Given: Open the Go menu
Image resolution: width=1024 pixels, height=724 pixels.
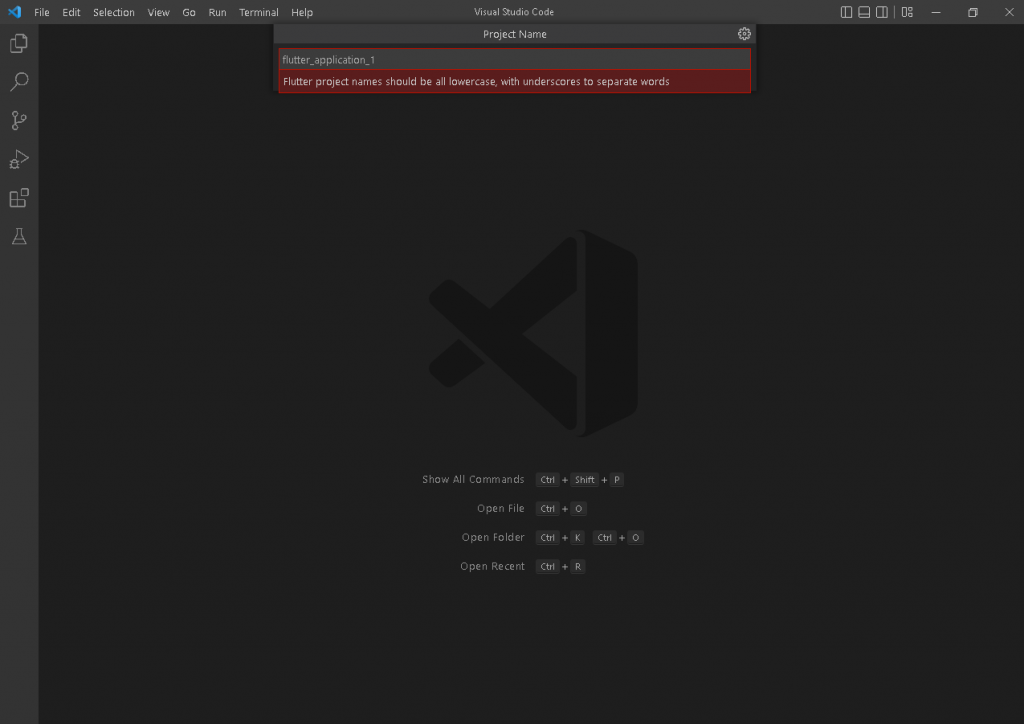Looking at the screenshot, I should click(189, 12).
